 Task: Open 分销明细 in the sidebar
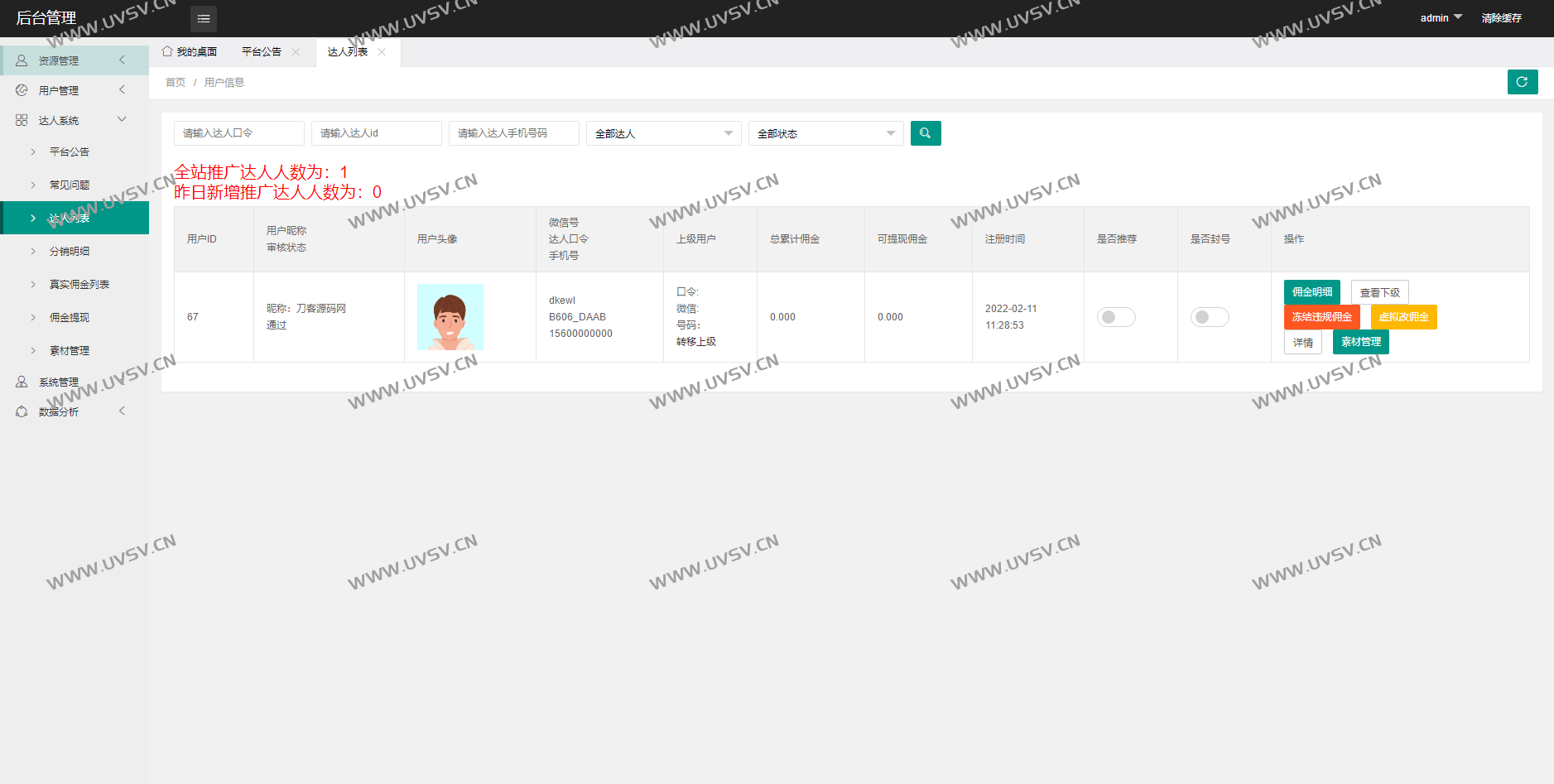pyautogui.click(x=70, y=252)
